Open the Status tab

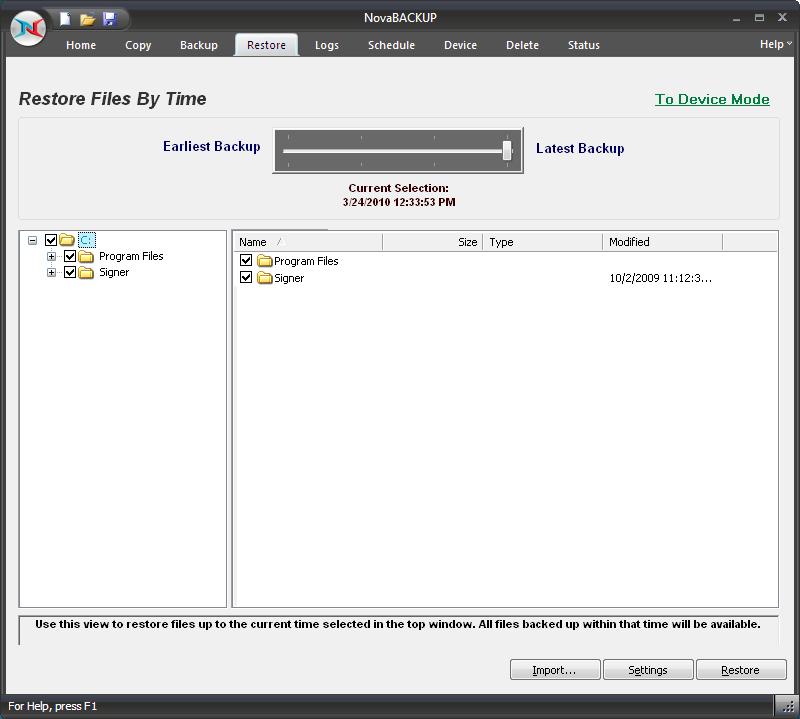click(x=584, y=45)
